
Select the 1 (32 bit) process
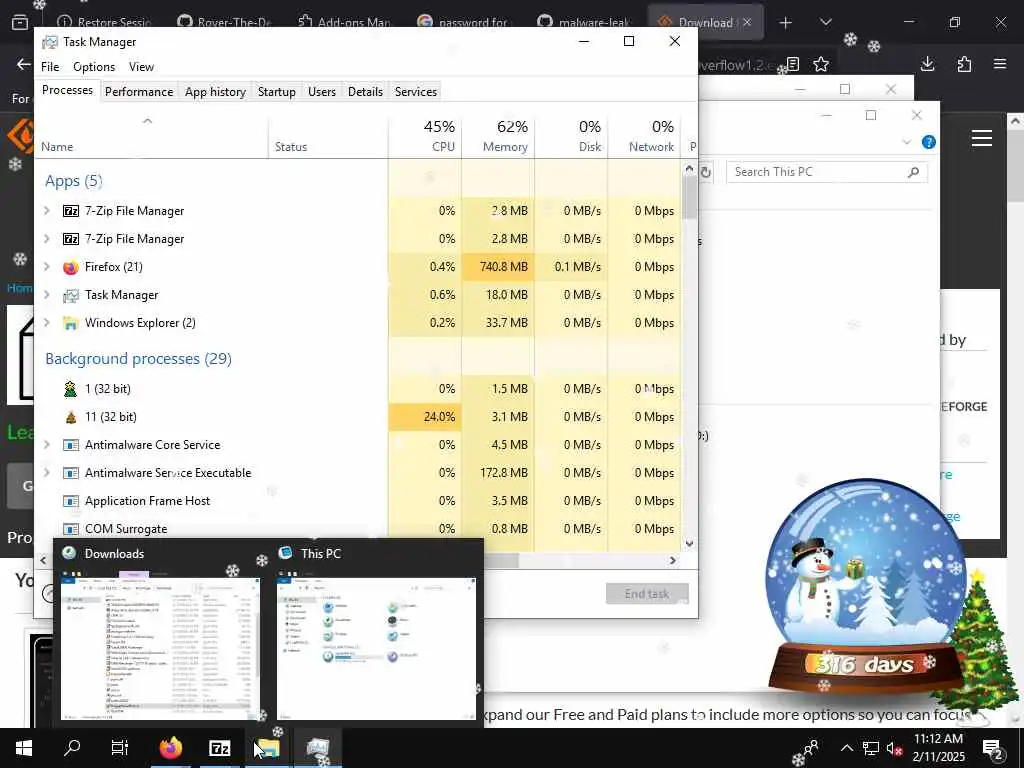click(x=358, y=389)
